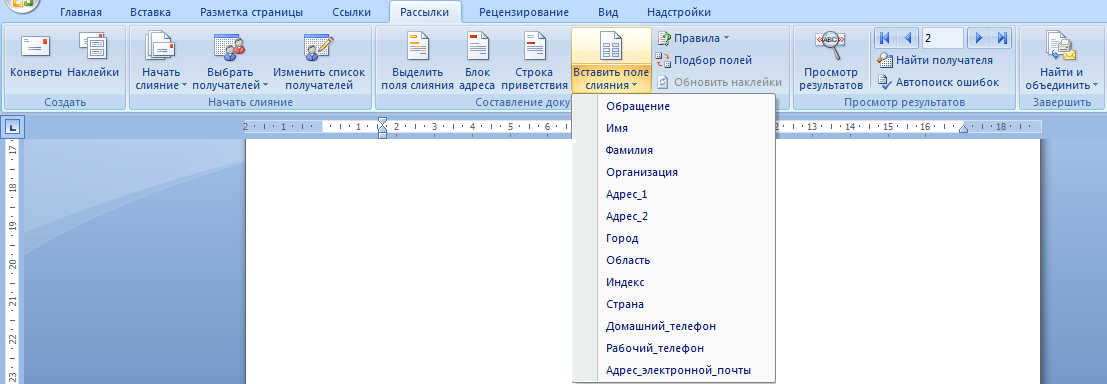Image resolution: width=1107 pixels, height=384 pixels.
Task: Switch to Главная tab
Action: pos(80,12)
